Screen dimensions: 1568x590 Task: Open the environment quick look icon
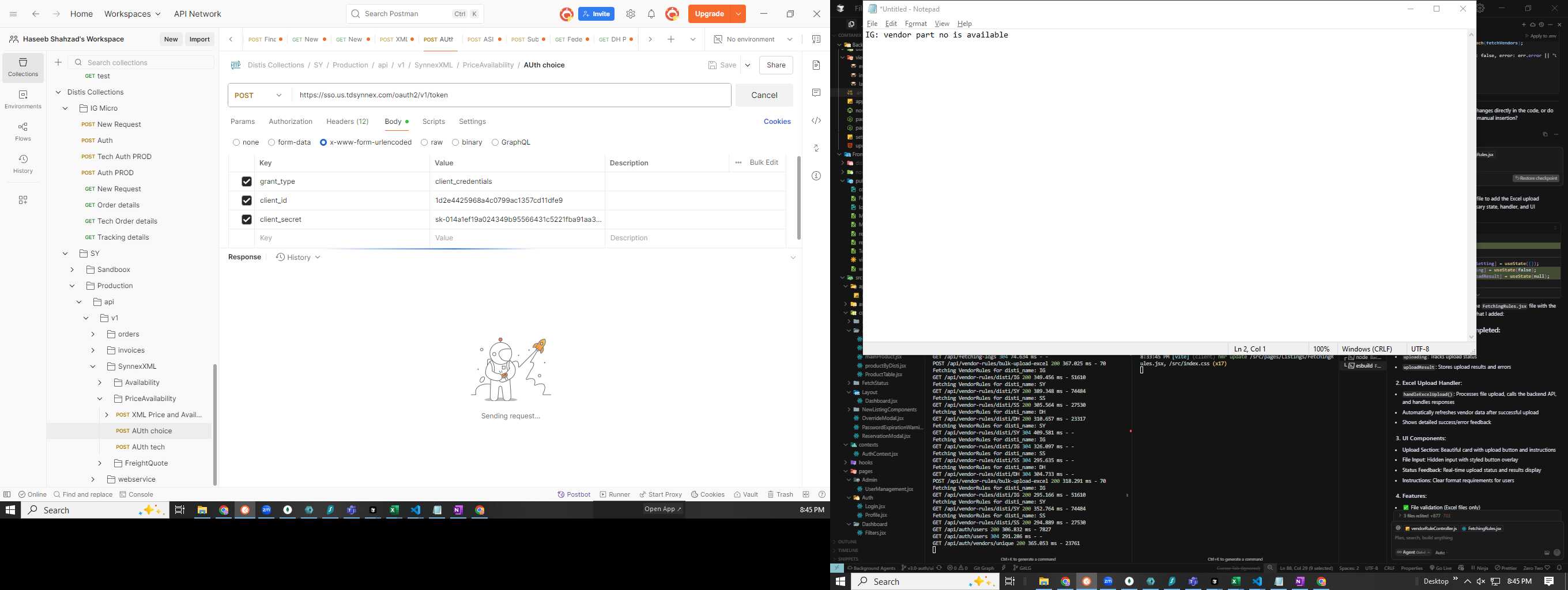[x=816, y=40]
